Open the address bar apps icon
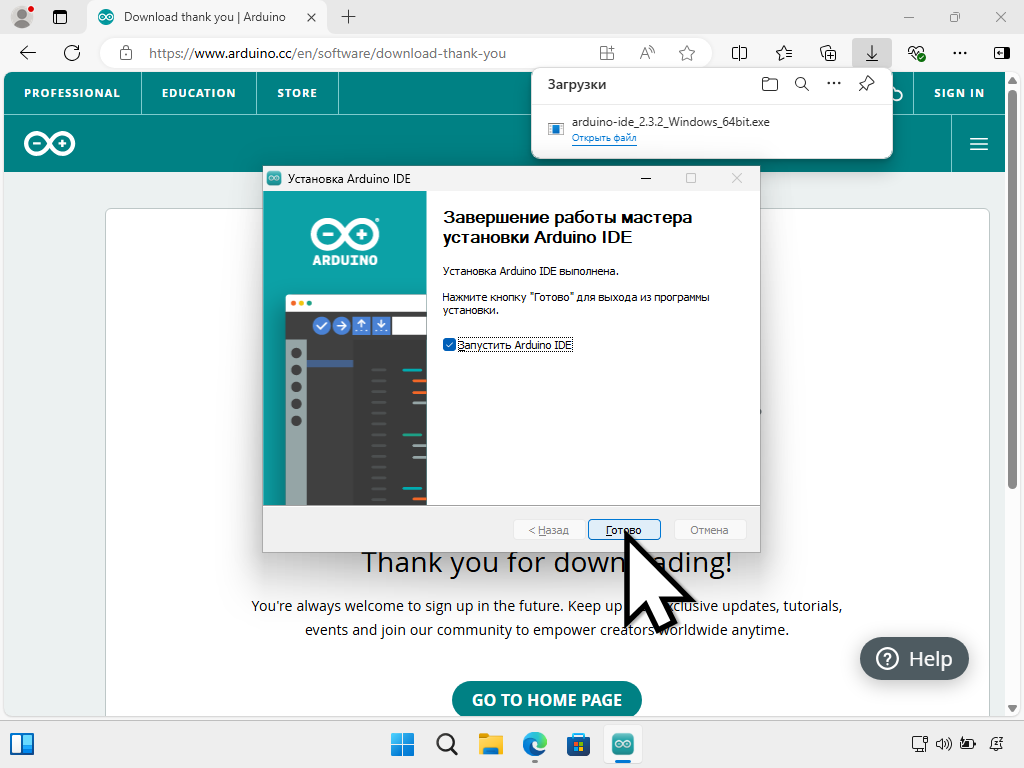Viewport: 1024px width, 768px height. click(607, 53)
